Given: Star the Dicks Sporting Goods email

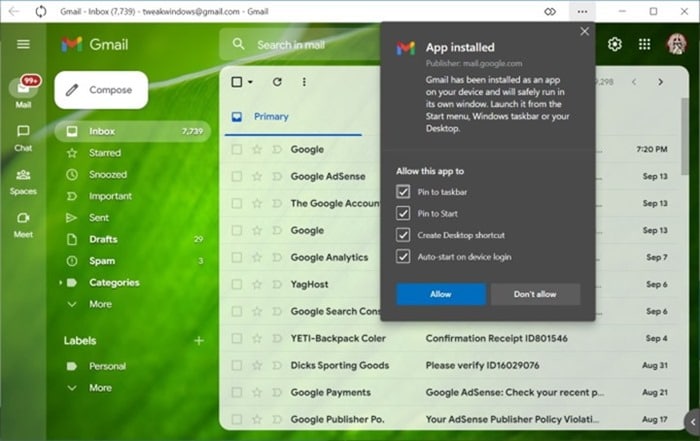Looking at the screenshot, I should pyautogui.click(x=257, y=366).
